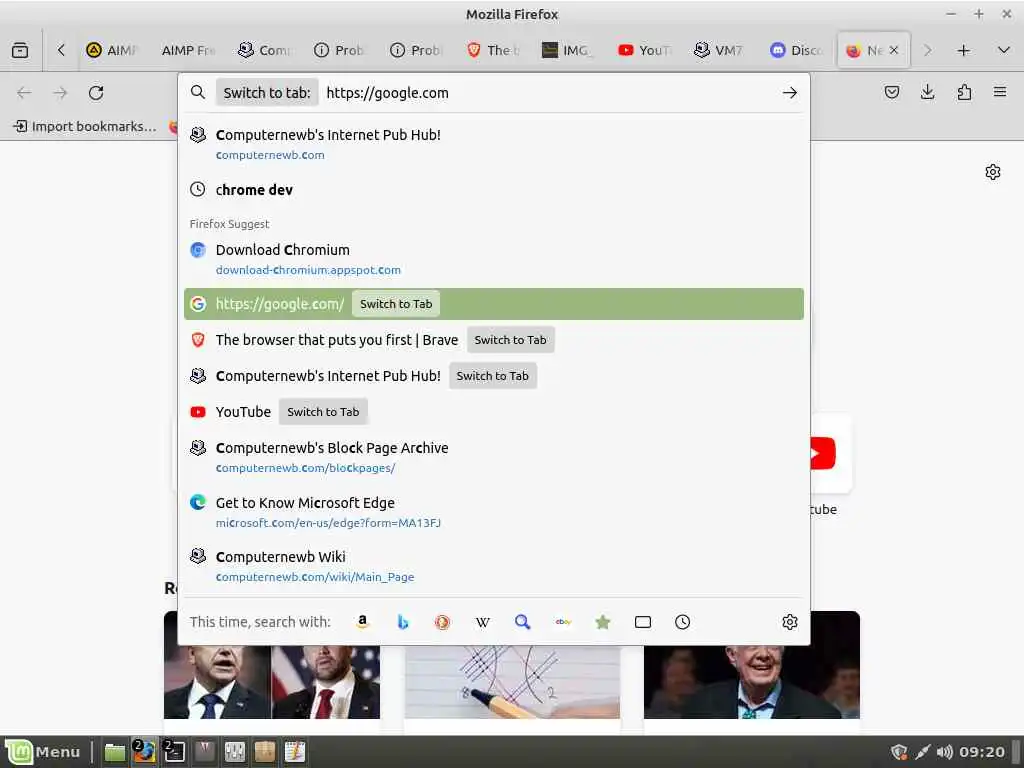Select the Download Chromium suggestion
Image resolution: width=1024 pixels, height=768 pixels.
point(494,259)
